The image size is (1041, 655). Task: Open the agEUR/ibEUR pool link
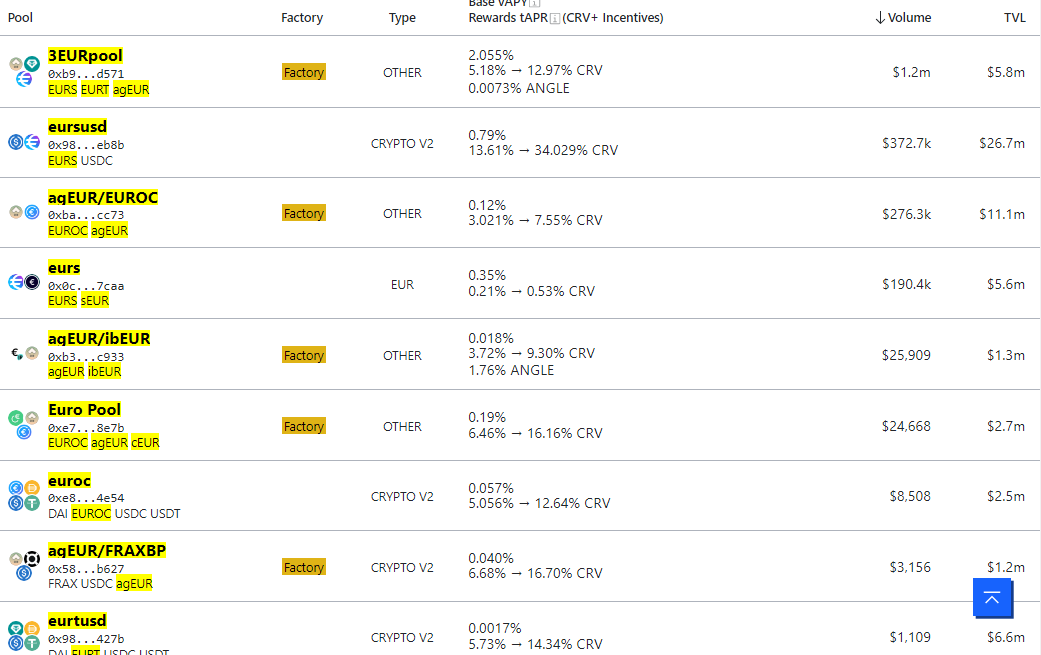(x=99, y=339)
